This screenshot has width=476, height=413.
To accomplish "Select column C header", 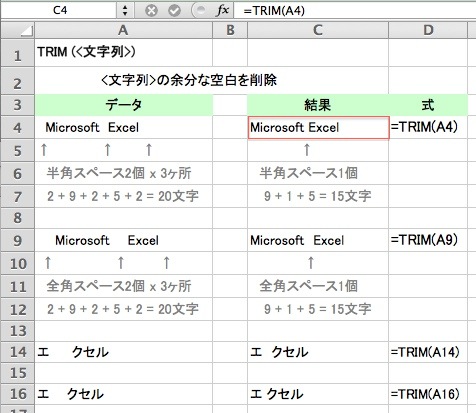I will [318, 30].
